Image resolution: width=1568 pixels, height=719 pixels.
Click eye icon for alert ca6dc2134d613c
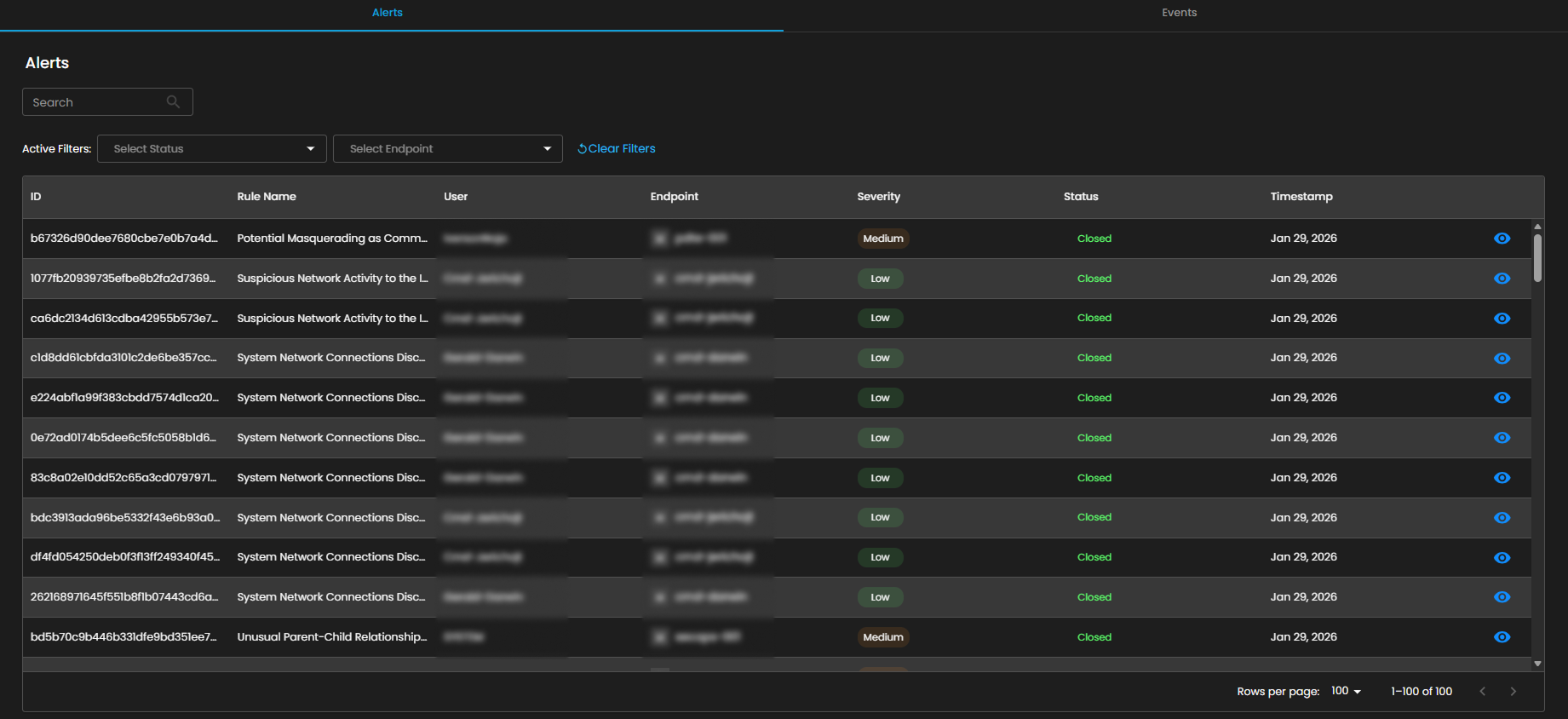pyautogui.click(x=1502, y=319)
